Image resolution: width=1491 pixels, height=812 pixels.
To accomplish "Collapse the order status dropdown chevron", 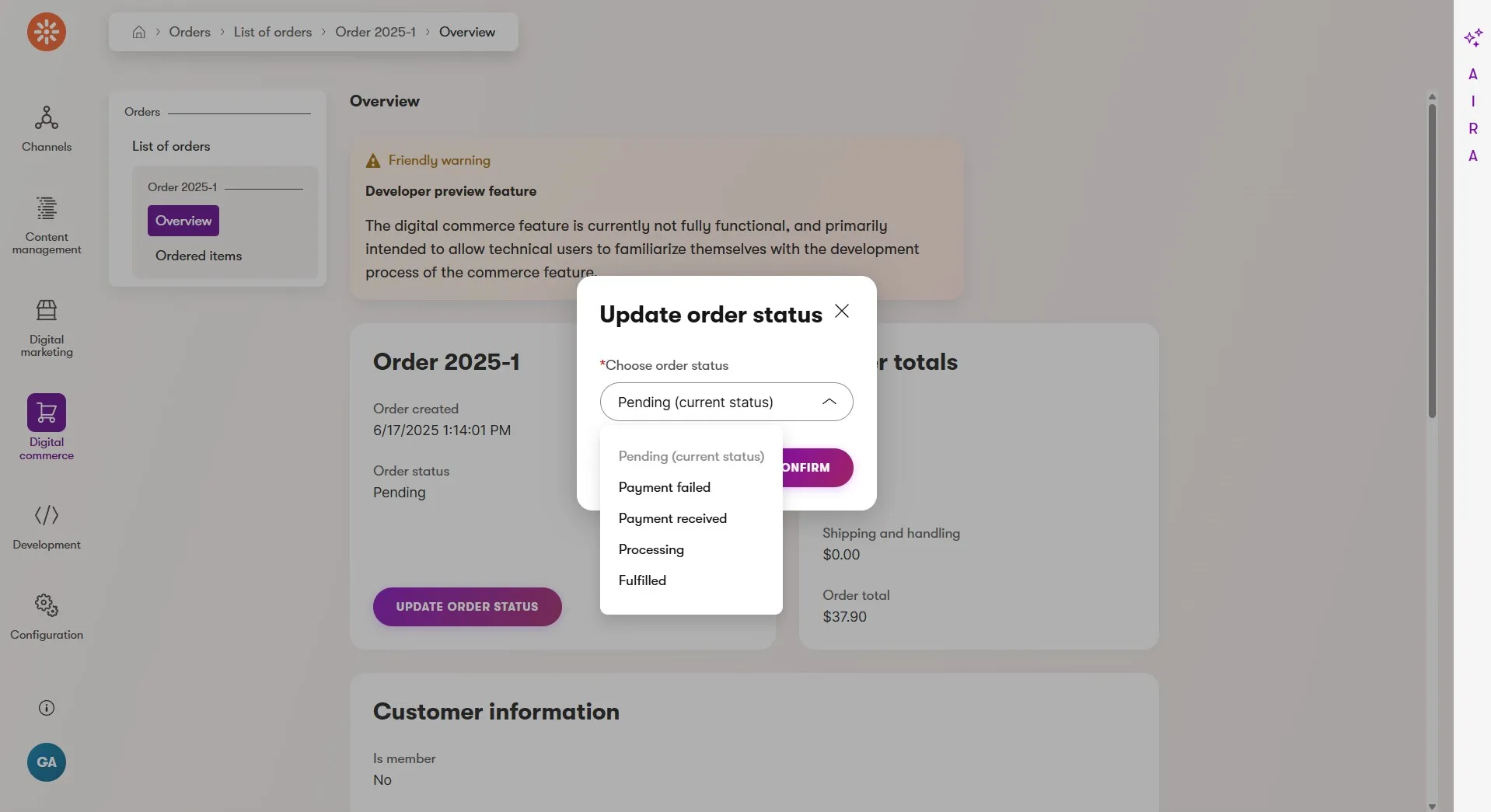I will pos(829,402).
